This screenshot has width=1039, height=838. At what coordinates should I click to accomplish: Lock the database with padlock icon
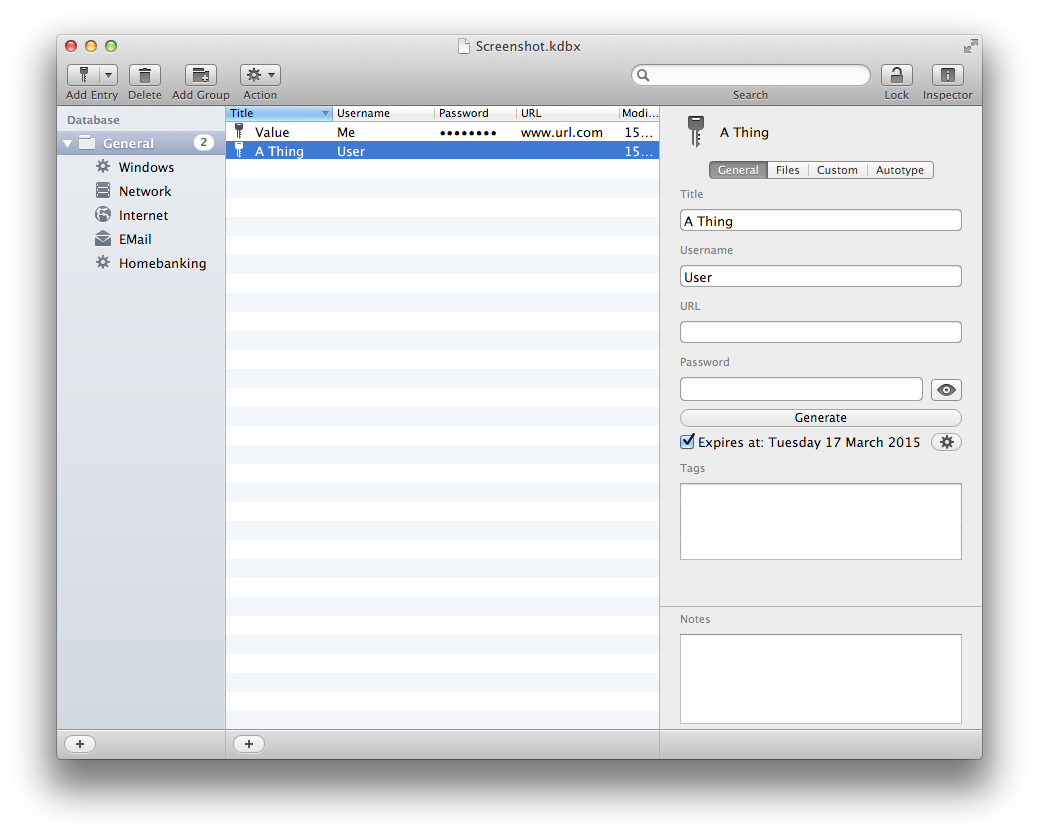coord(896,75)
